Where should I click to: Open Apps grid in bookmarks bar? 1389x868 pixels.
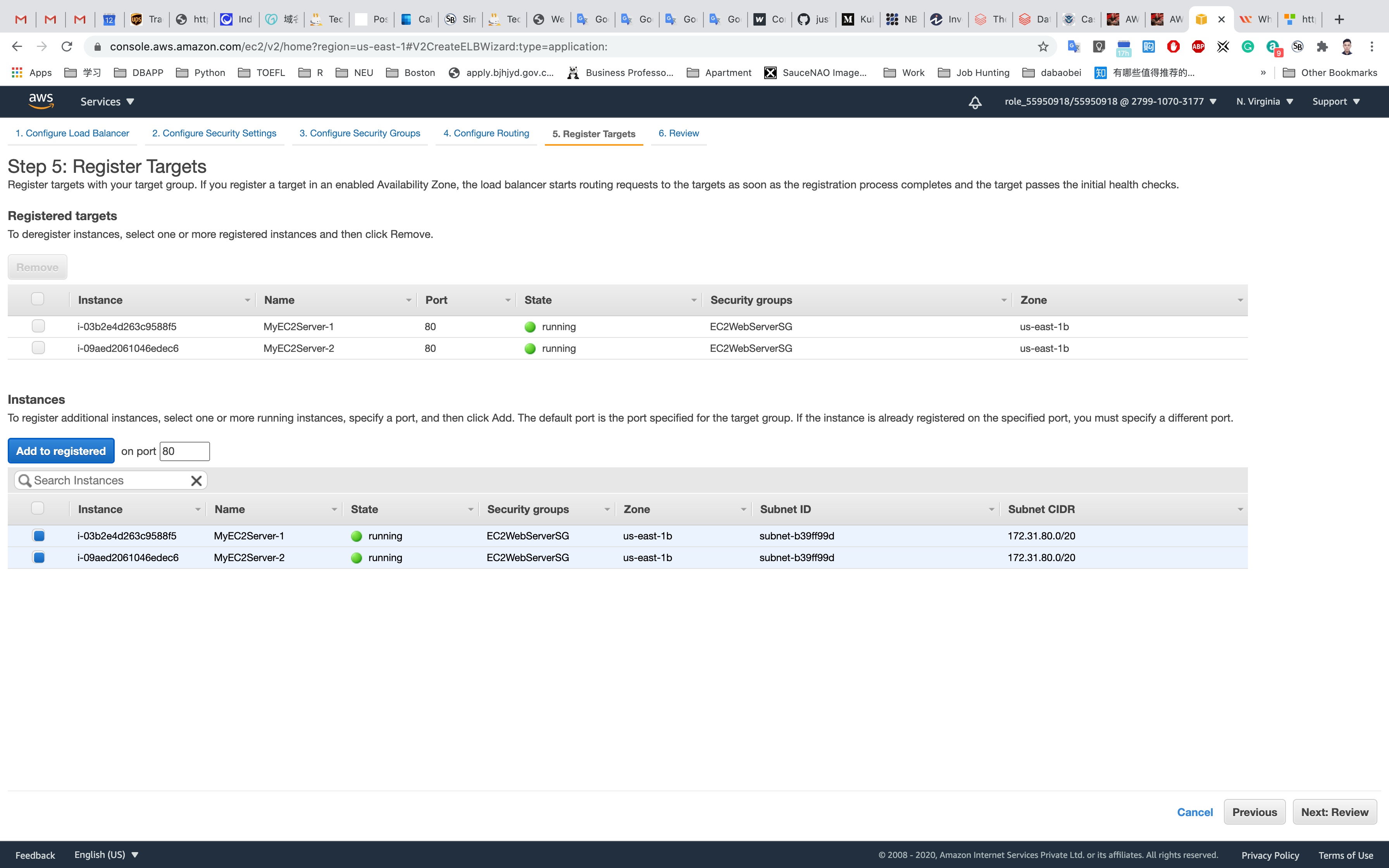32,72
